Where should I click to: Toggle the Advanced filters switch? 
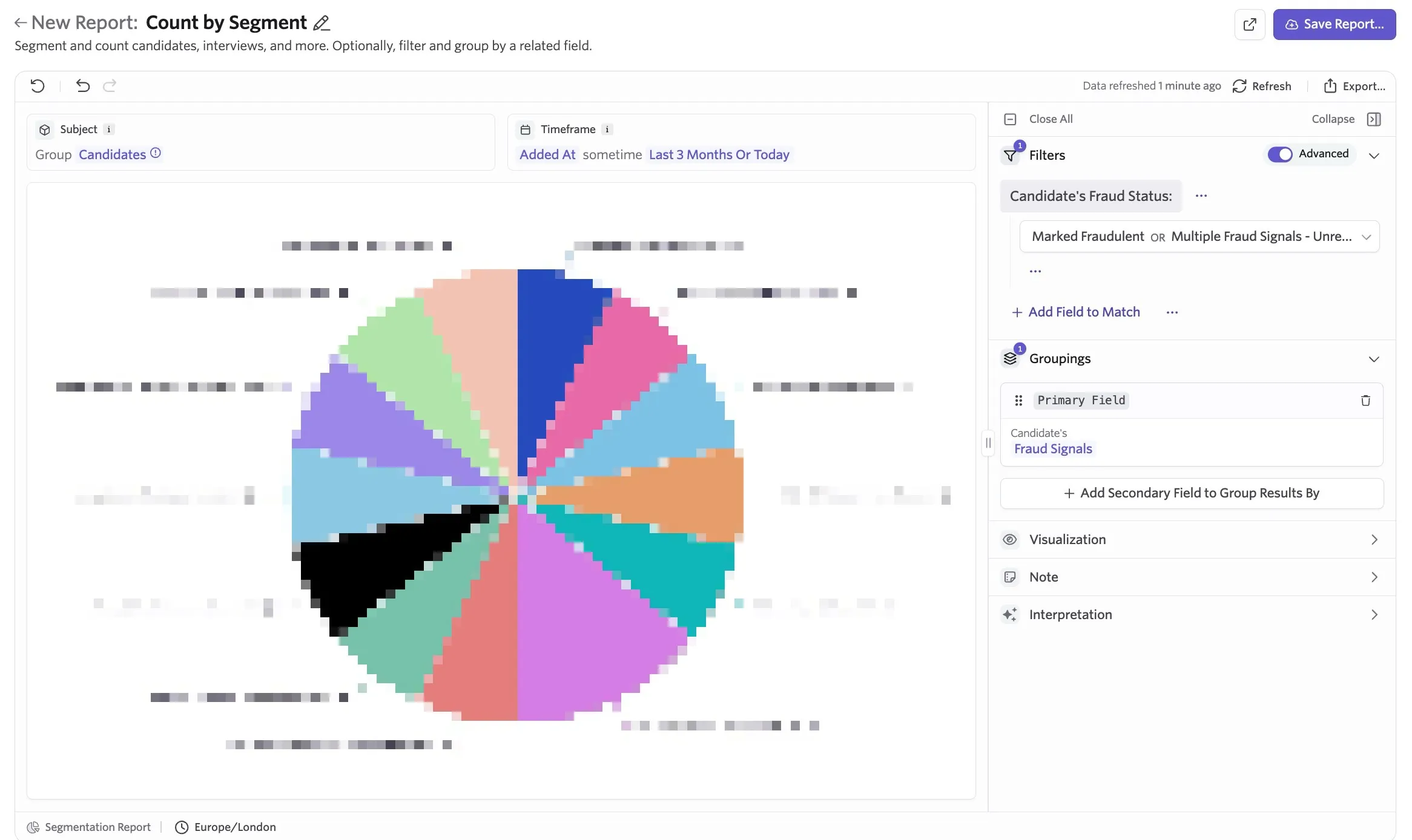(1280, 154)
